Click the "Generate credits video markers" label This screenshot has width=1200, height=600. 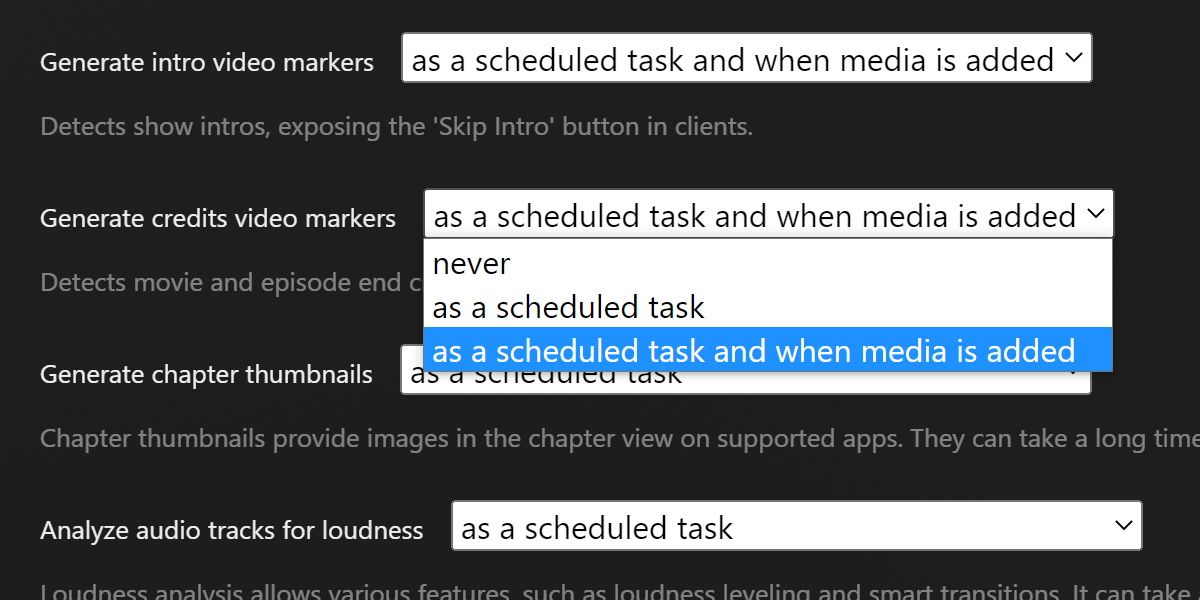218,218
